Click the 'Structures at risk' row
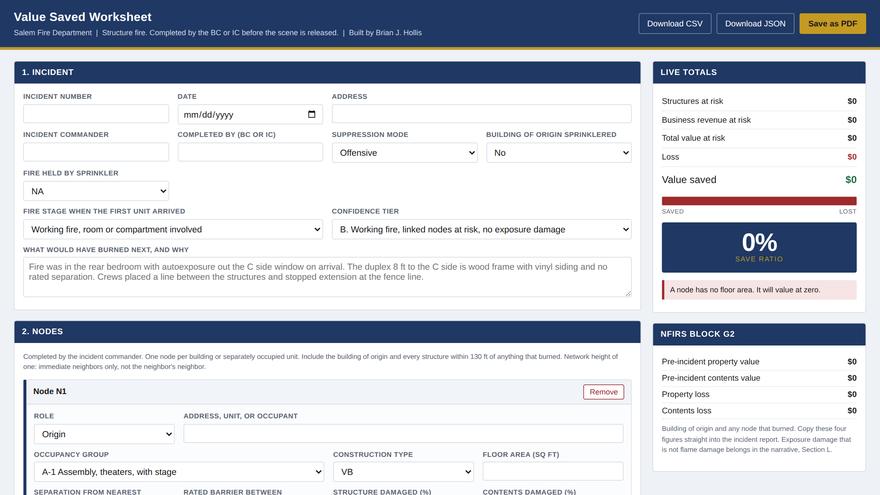The height and width of the screenshot is (495, 880). (x=759, y=101)
